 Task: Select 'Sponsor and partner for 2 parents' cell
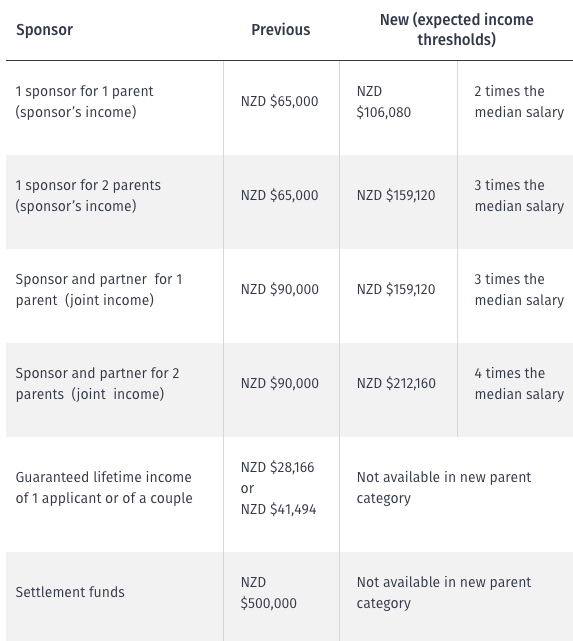point(97,383)
